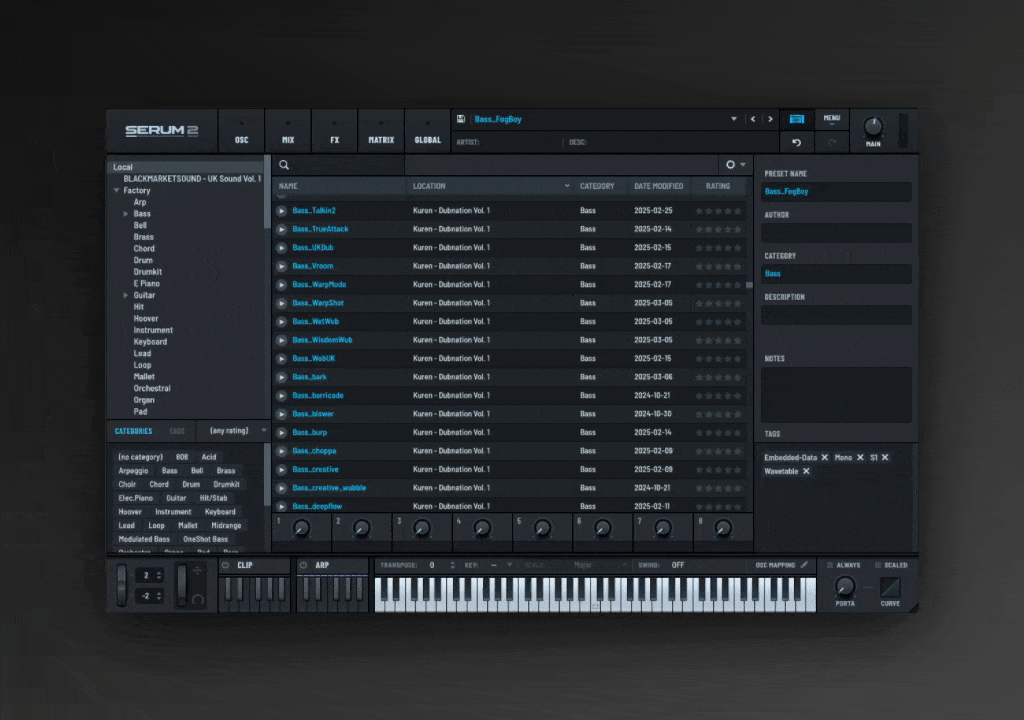This screenshot has height=720, width=1024.
Task: Open the FX tab
Action: click(334, 131)
